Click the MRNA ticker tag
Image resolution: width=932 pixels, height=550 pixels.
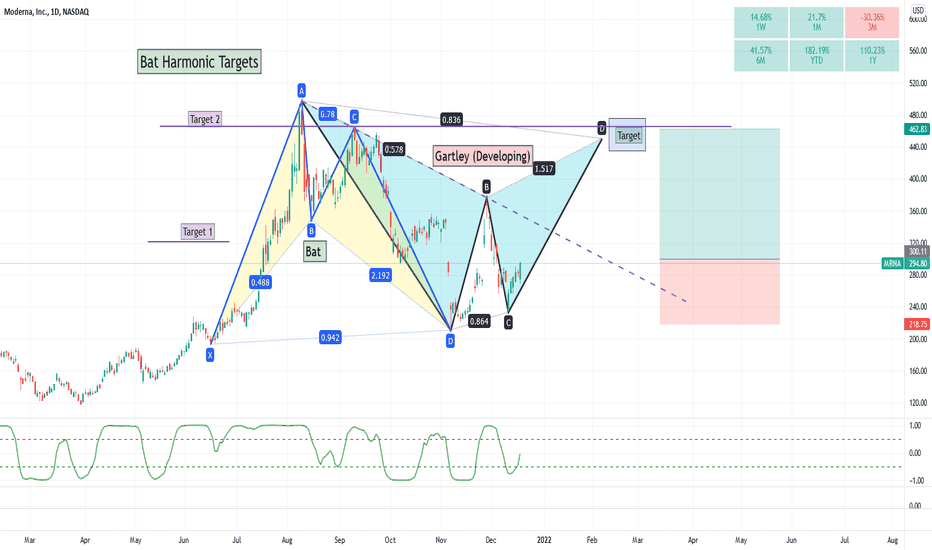point(892,263)
